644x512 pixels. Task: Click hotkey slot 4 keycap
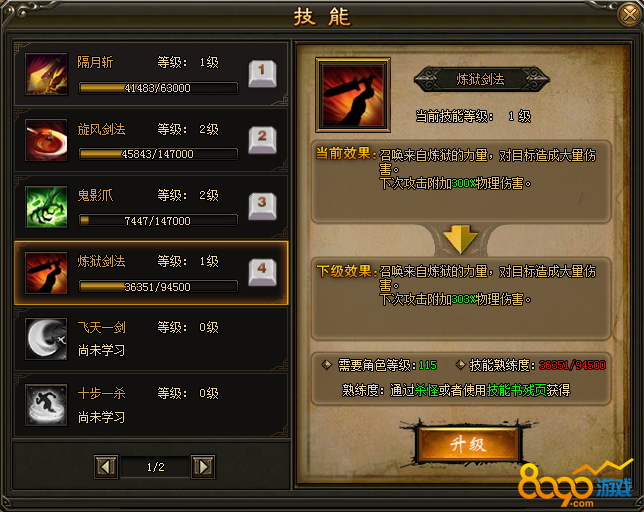[262, 273]
